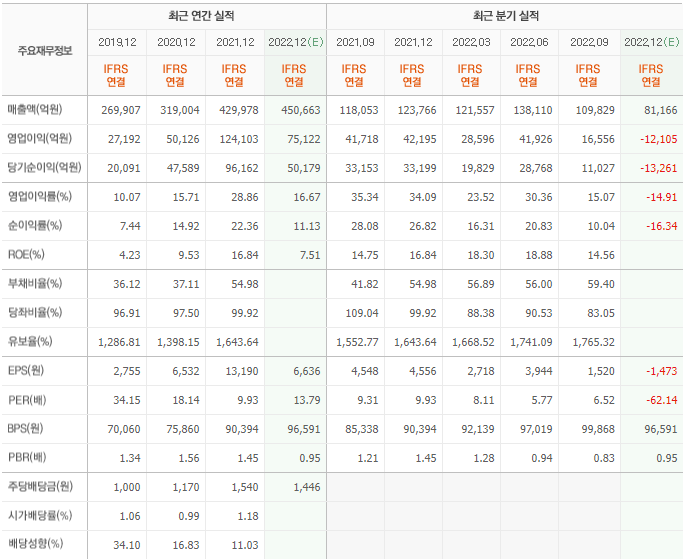Click negative operating margin -14.91
This screenshot has width=688, height=559.
click(662, 197)
